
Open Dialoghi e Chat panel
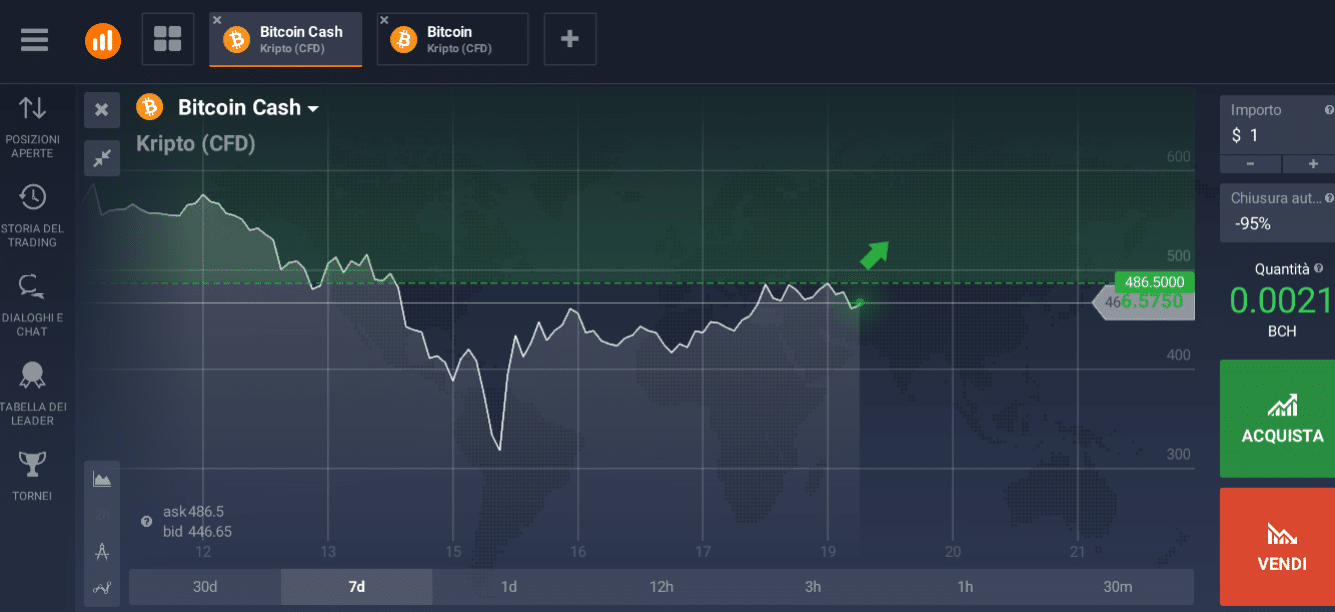point(33,304)
